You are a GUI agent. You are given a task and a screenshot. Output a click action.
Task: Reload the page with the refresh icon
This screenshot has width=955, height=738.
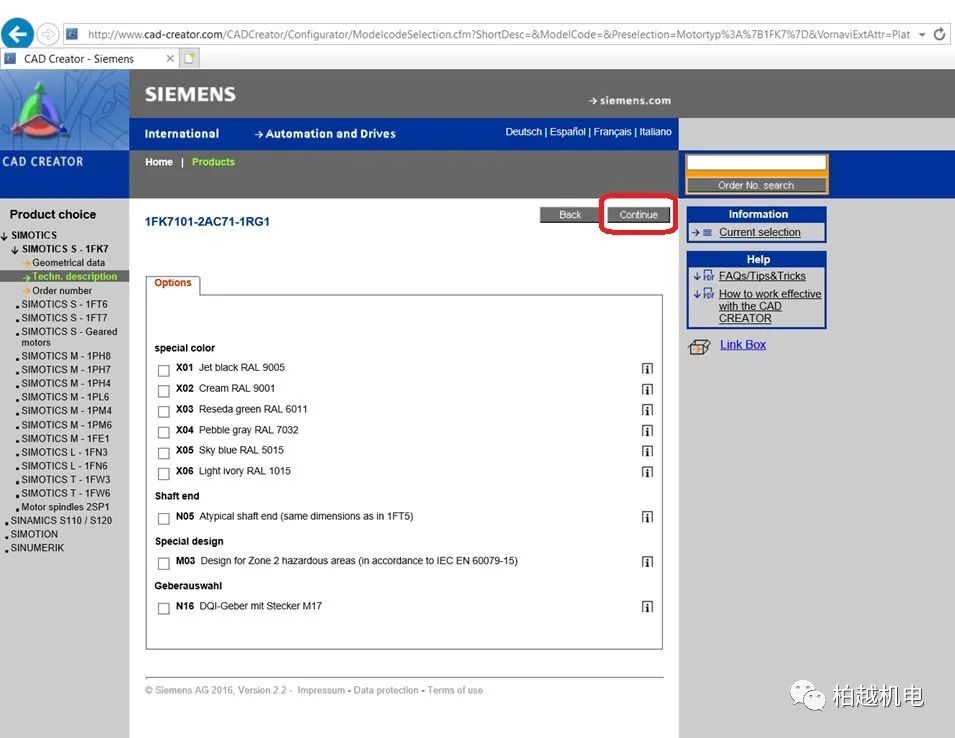tap(940, 34)
